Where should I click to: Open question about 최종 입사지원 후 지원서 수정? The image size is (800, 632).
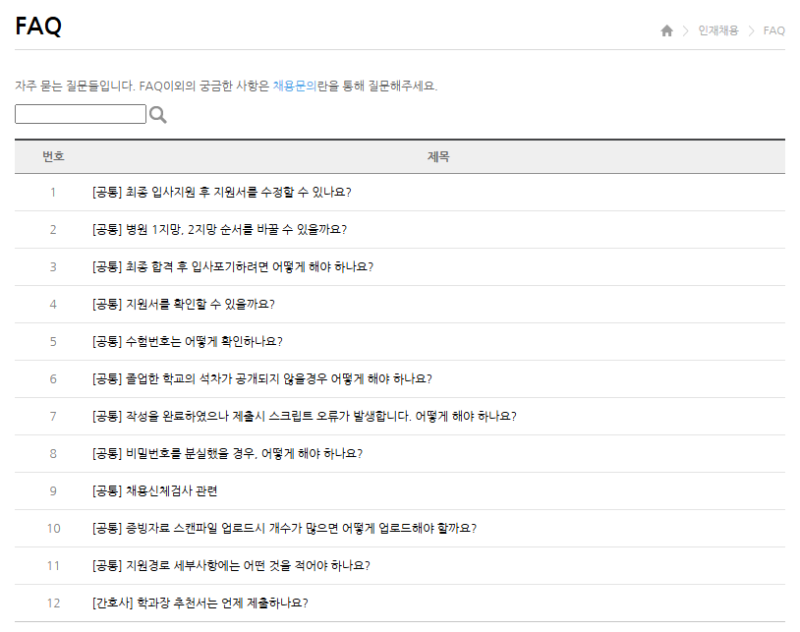pyautogui.click(x=221, y=192)
